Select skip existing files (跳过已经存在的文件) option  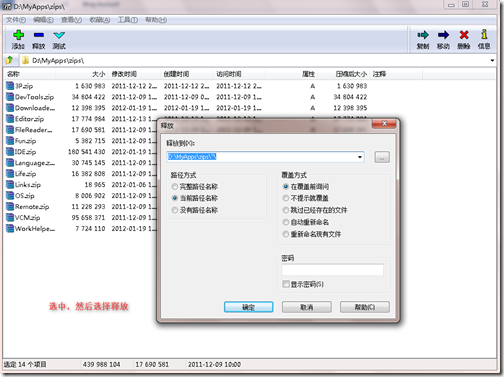(286, 210)
